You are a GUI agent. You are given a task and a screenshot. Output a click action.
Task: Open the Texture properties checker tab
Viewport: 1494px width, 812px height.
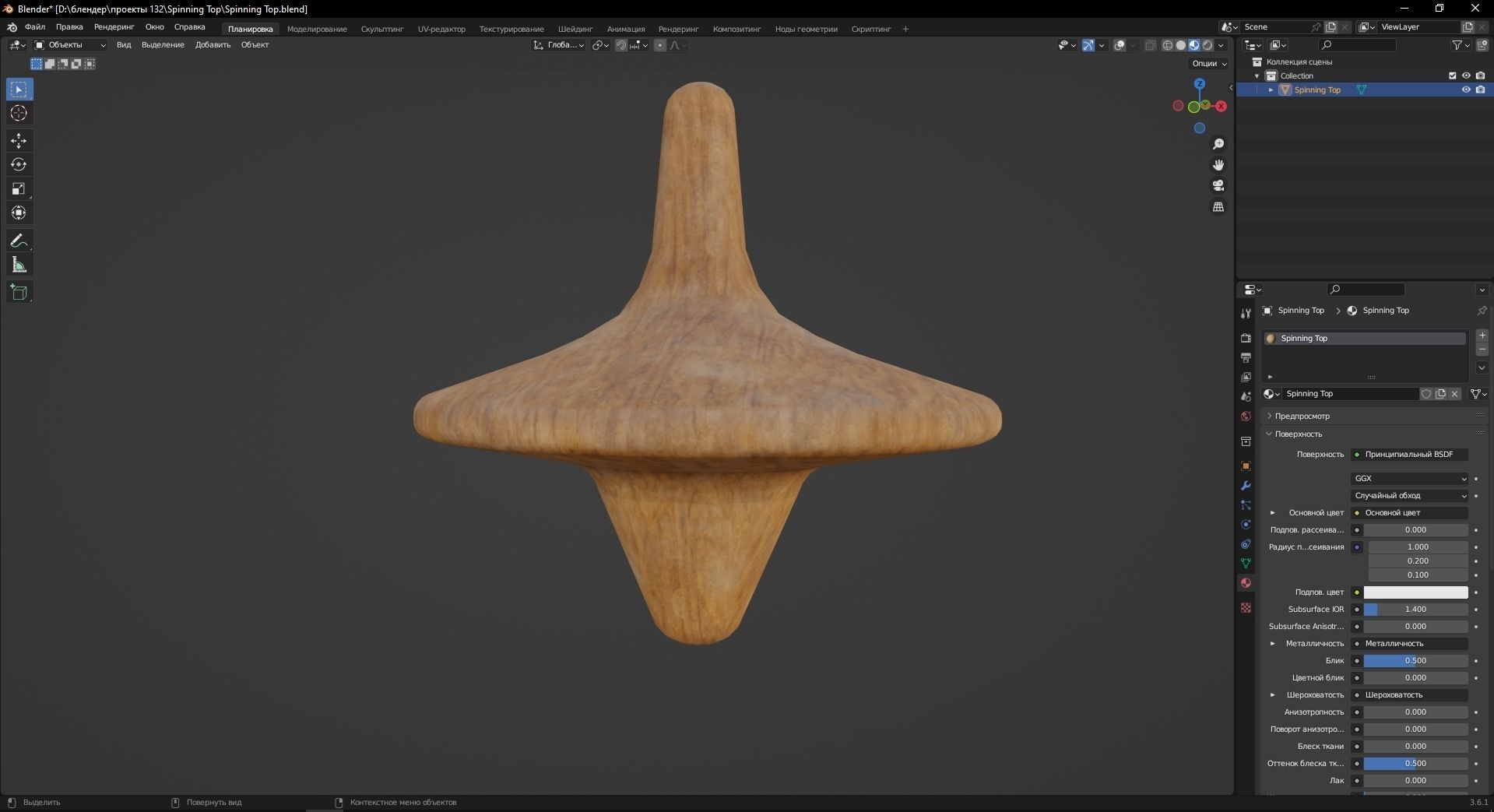coord(1245,607)
